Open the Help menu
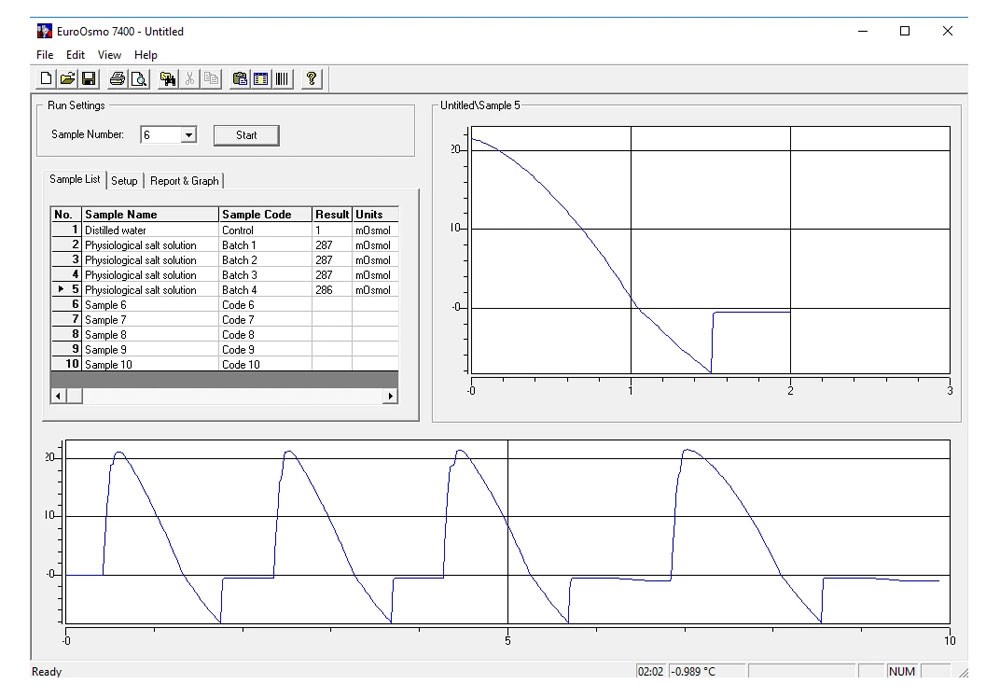 click(145, 55)
